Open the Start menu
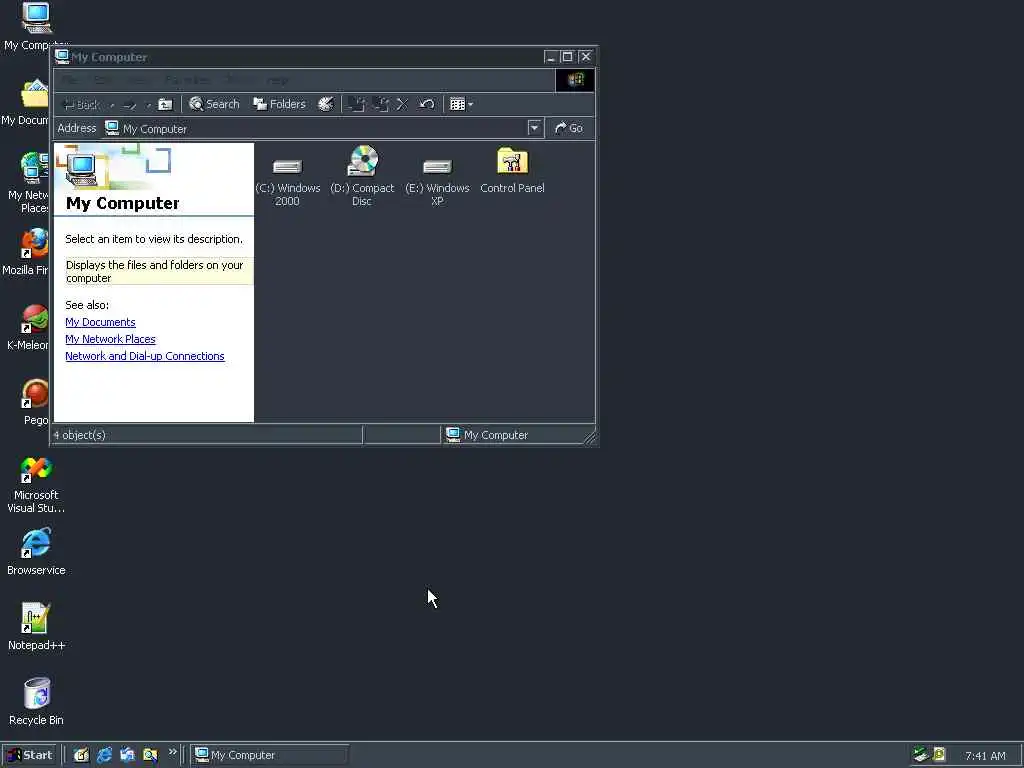 pos(30,755)
